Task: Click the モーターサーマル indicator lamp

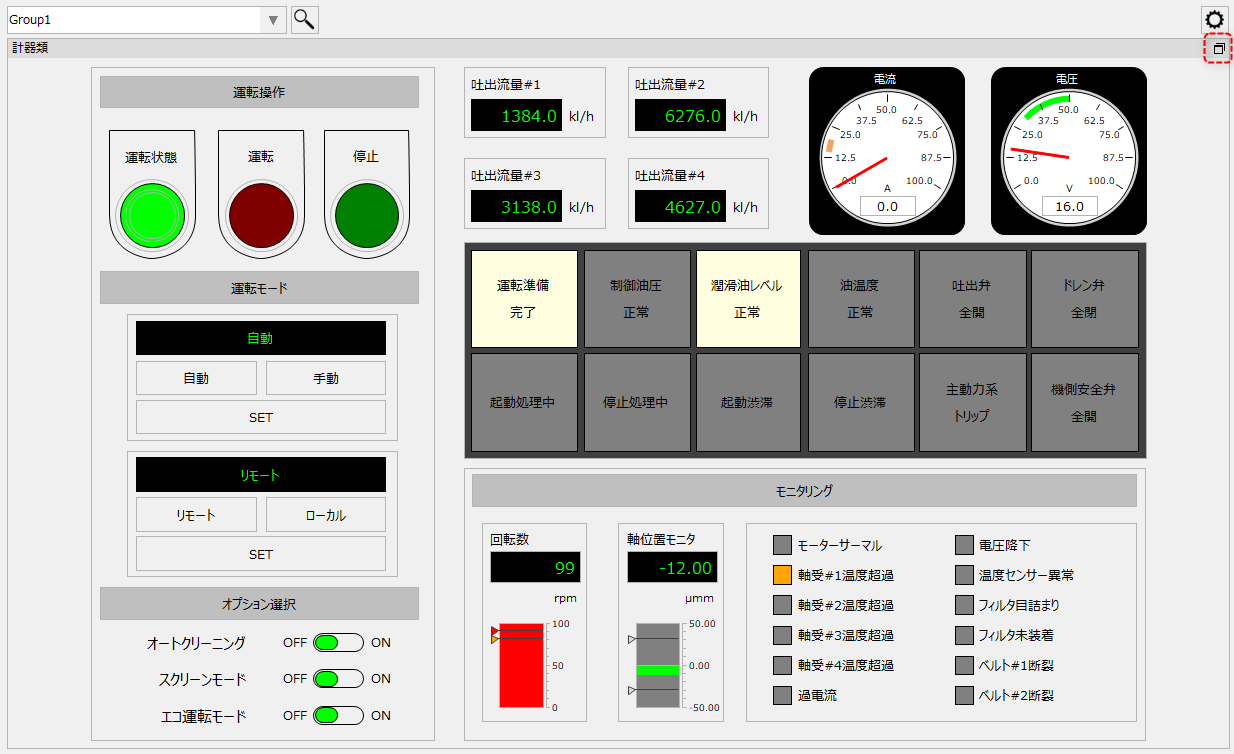Action: 781,544
